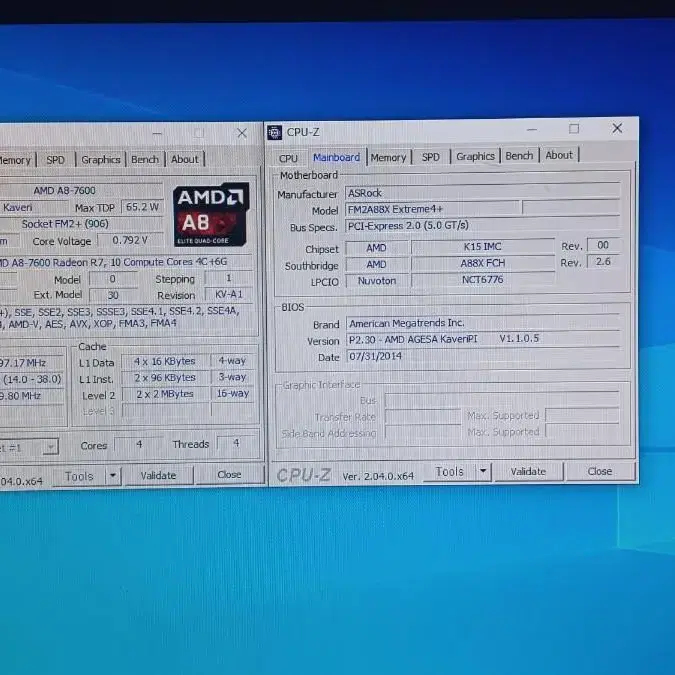Screen dimensions: 675x675
Task: Expand Tools dropdown arrow in right window
Action: point(483,471)
